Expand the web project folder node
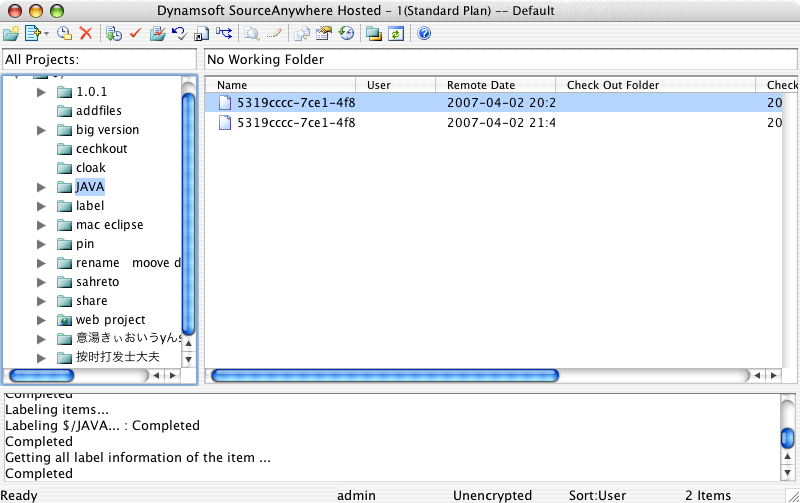Screen dimensions: 800x503 (41, 320)
